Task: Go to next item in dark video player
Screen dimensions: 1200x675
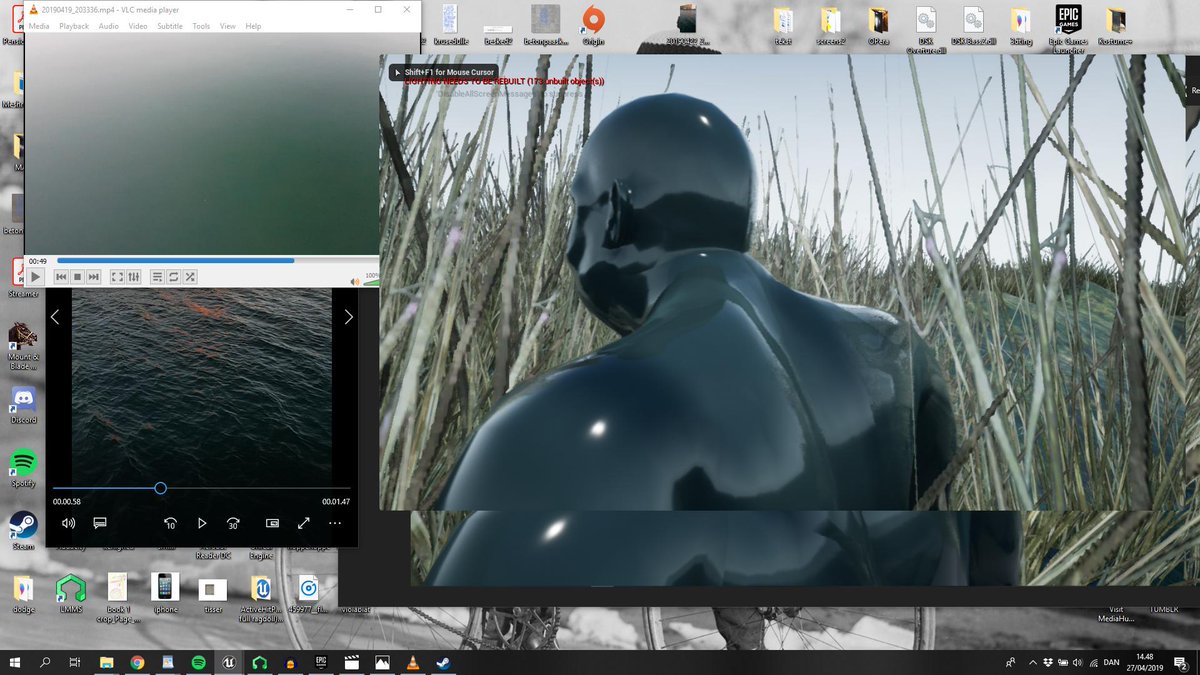Action: click(x=348, y=317)
